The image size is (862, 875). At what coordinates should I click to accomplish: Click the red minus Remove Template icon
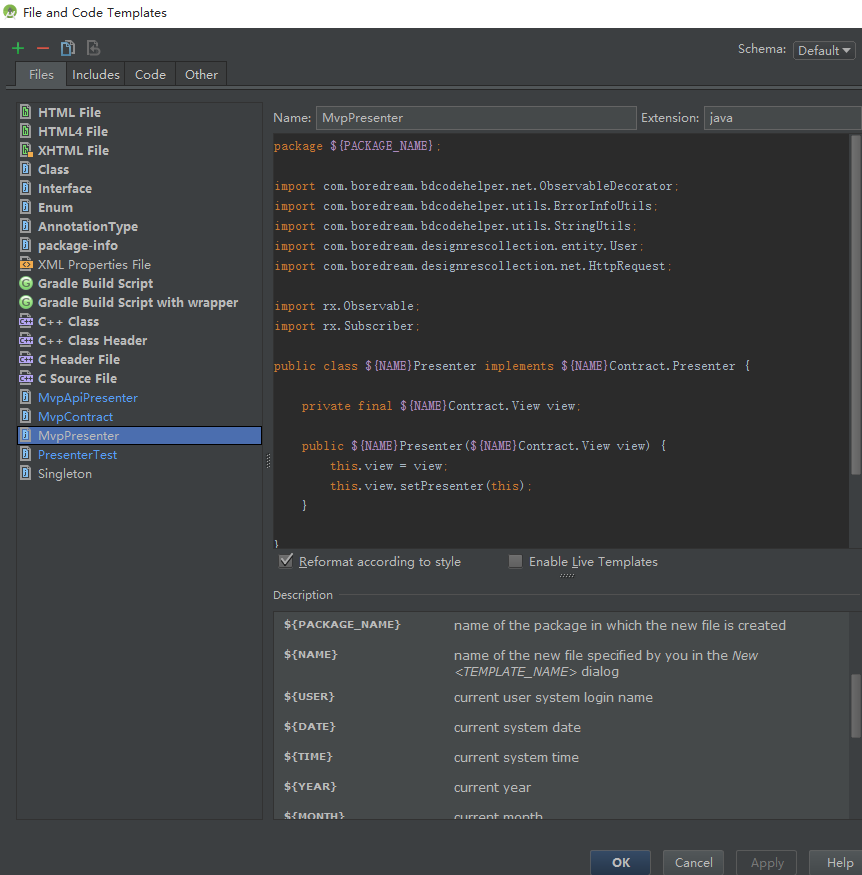(x=42, y=48)
